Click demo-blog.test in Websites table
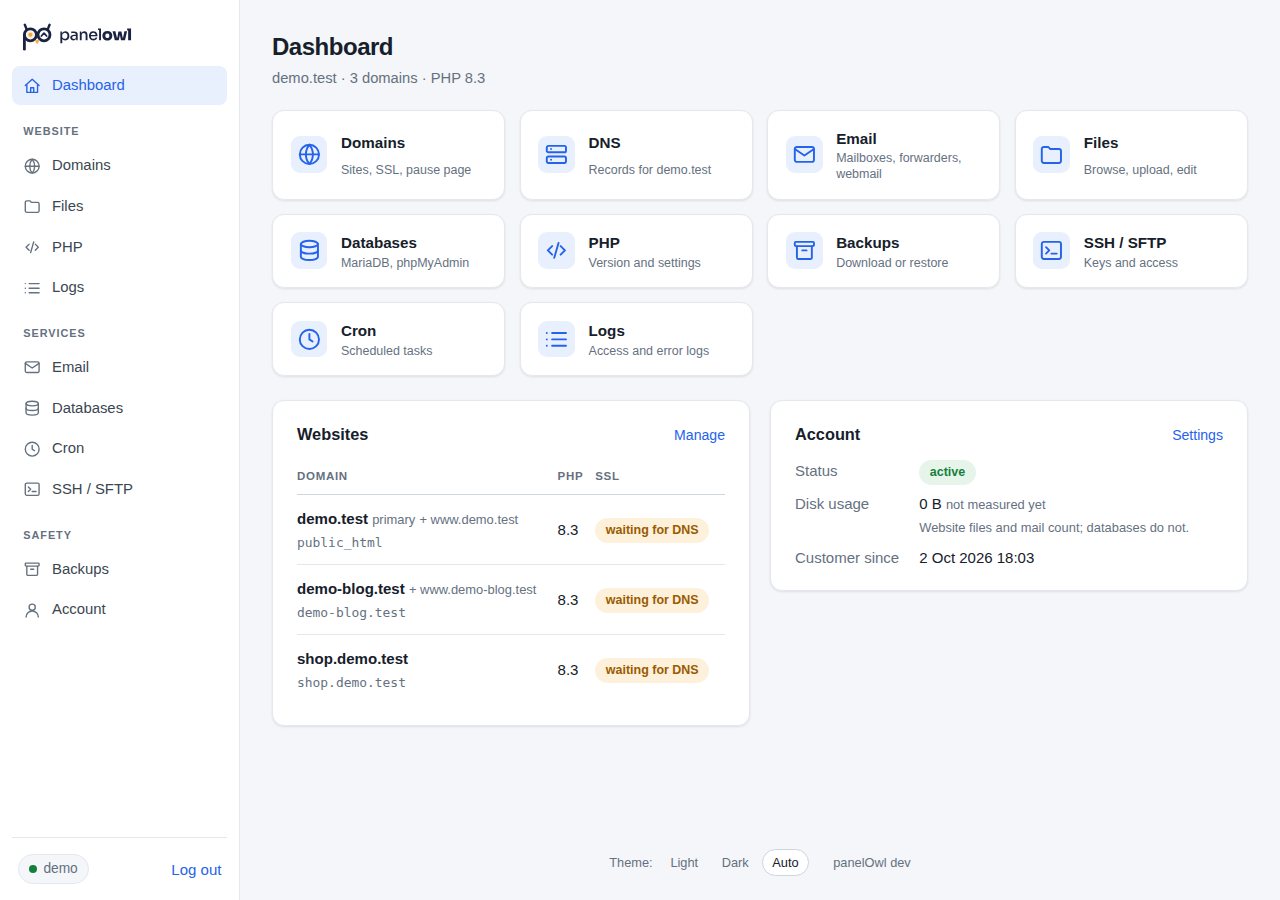 pos(351,589)
